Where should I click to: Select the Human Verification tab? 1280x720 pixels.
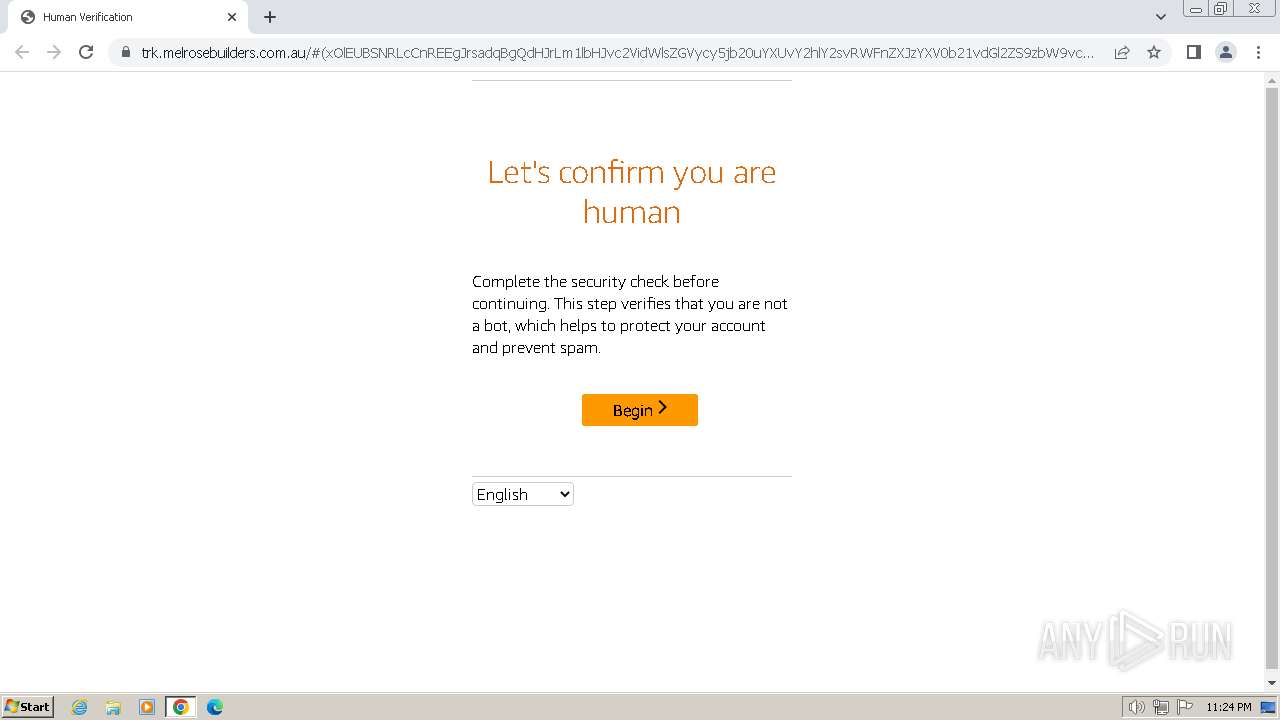128,17
